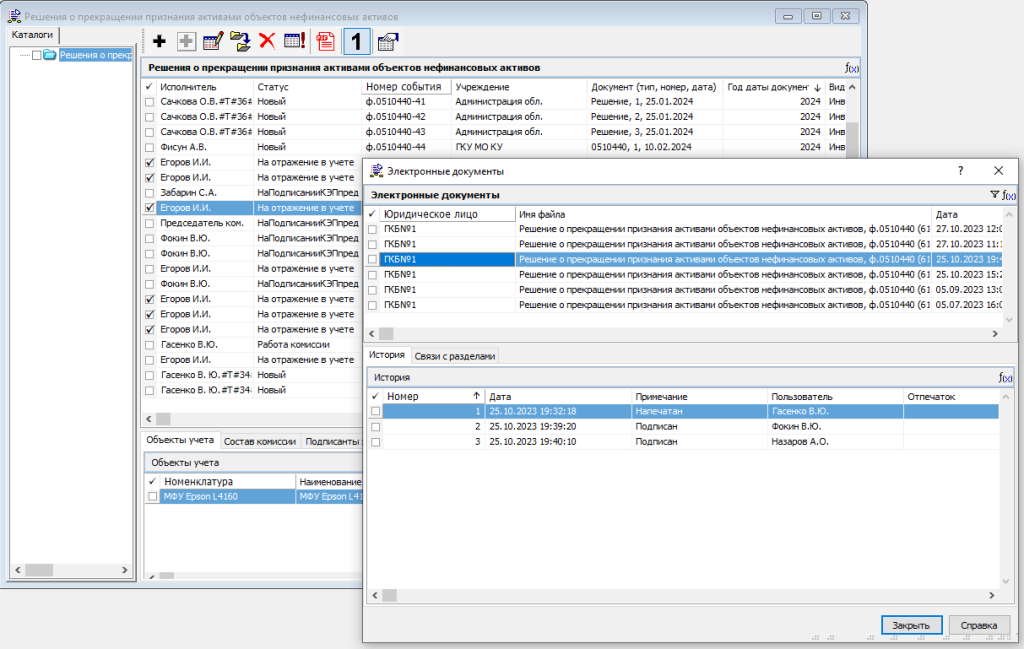Open the filter funnel icon in Электронные документы
This screenshot has width=1024, height=649.
(x=994, y=195)
